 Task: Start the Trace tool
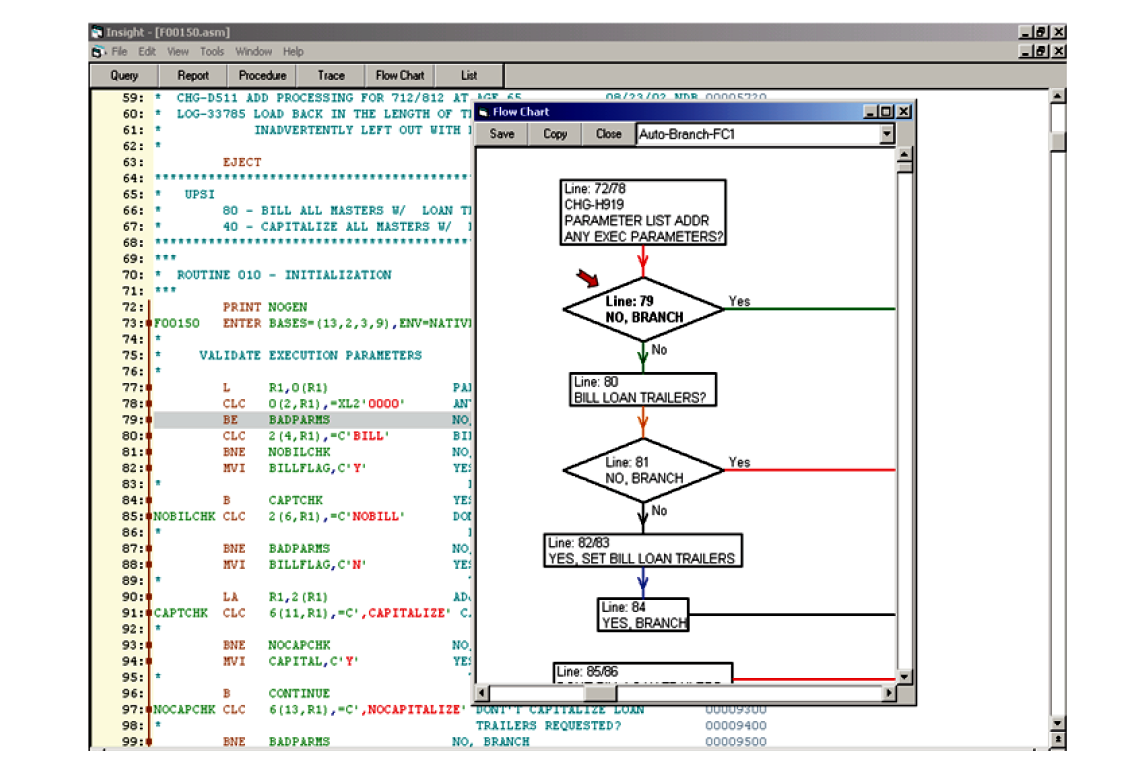[330, 74]
